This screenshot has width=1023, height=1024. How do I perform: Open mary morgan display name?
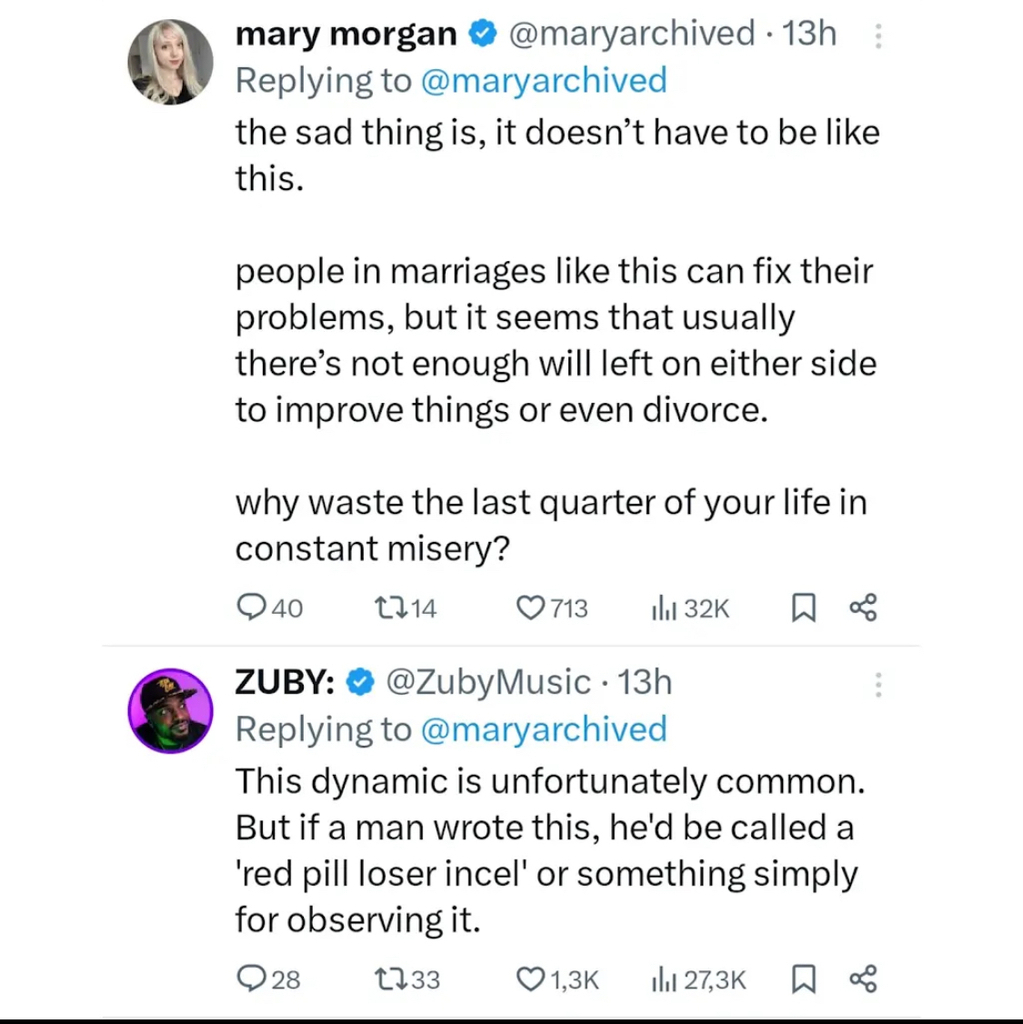pyautogui.click(x=345, y=34)
